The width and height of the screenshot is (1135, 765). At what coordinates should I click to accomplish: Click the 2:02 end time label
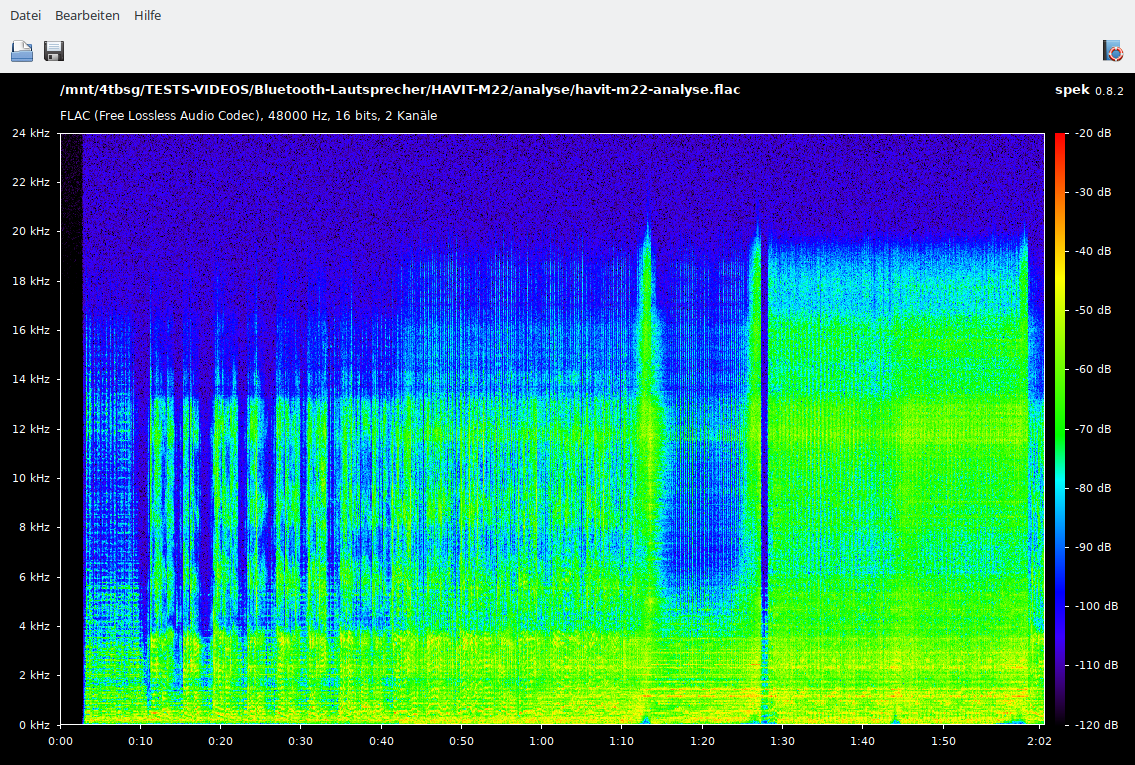click(1039, 741)
